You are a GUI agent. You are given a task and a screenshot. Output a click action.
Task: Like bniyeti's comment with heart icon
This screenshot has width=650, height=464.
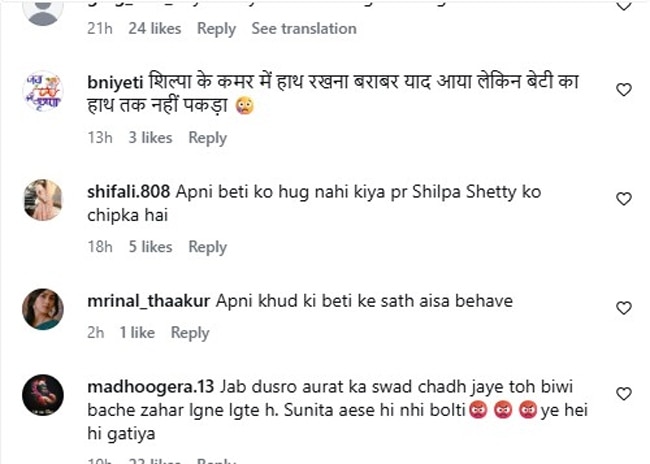[x=623, y=90]
